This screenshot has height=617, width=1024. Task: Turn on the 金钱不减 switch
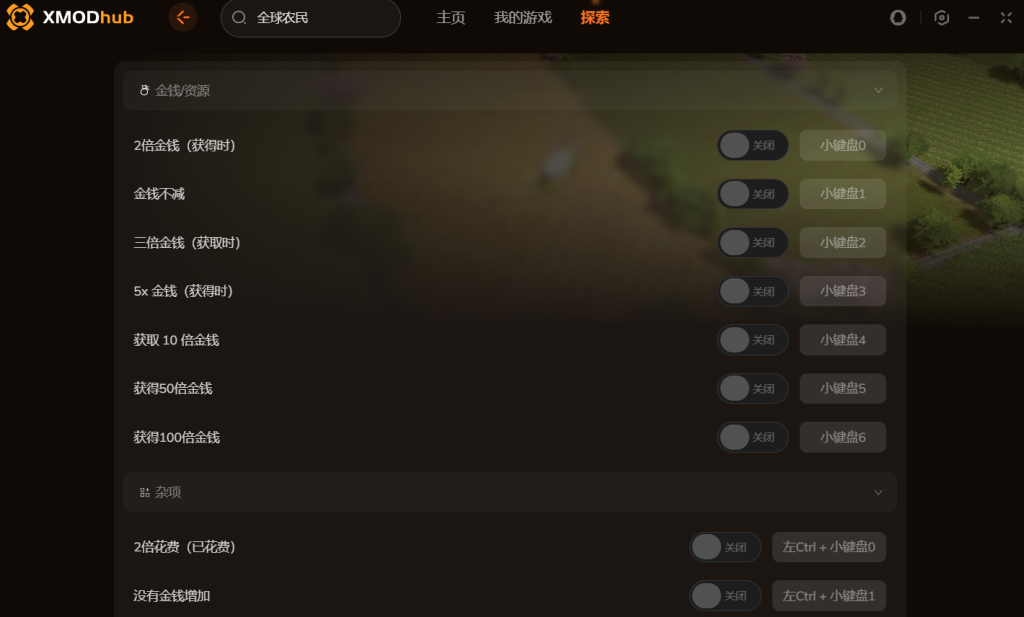(x=752, y=194)
